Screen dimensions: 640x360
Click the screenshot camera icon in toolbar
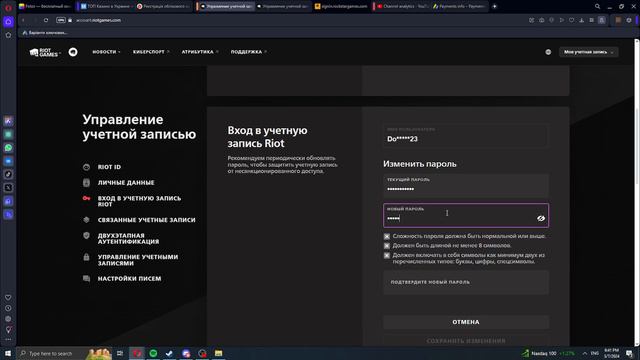pos(542,20)
